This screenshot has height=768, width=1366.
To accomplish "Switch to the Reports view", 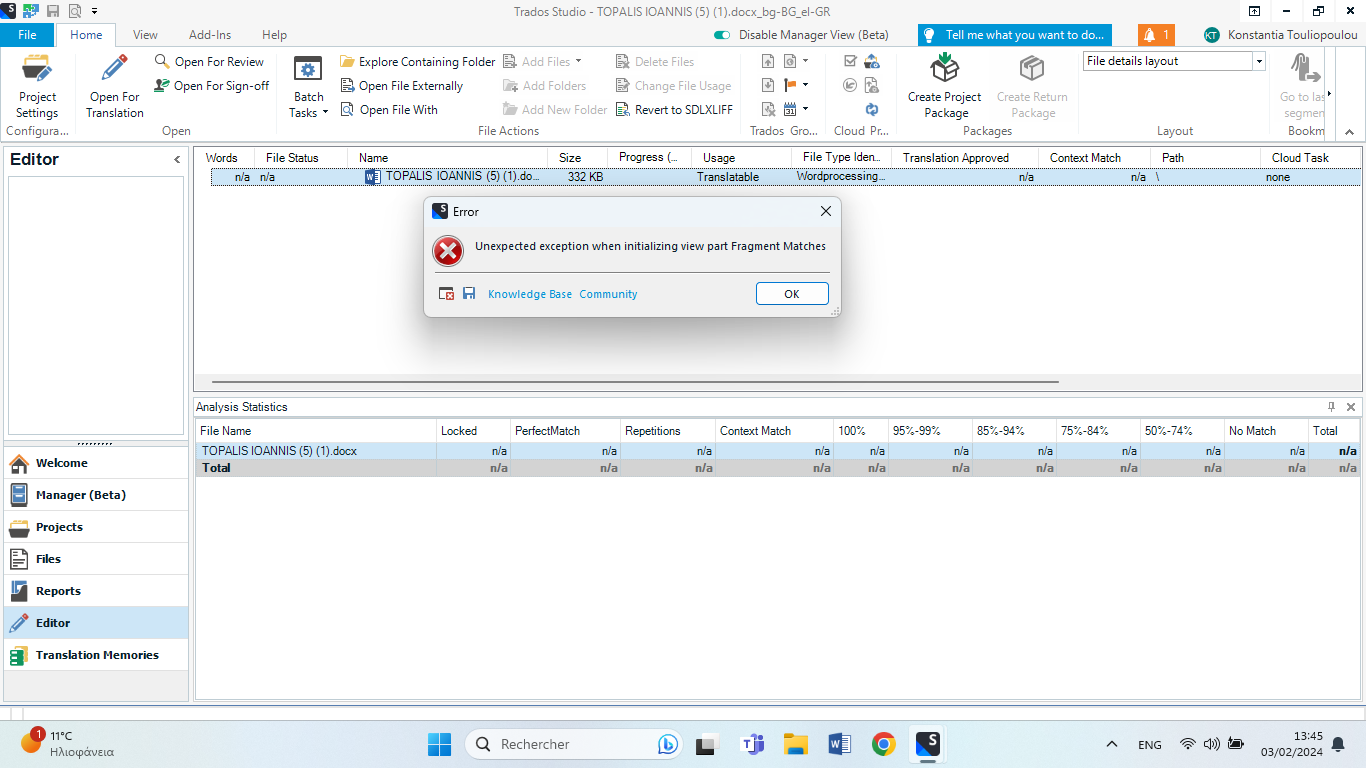I will 96,591.
